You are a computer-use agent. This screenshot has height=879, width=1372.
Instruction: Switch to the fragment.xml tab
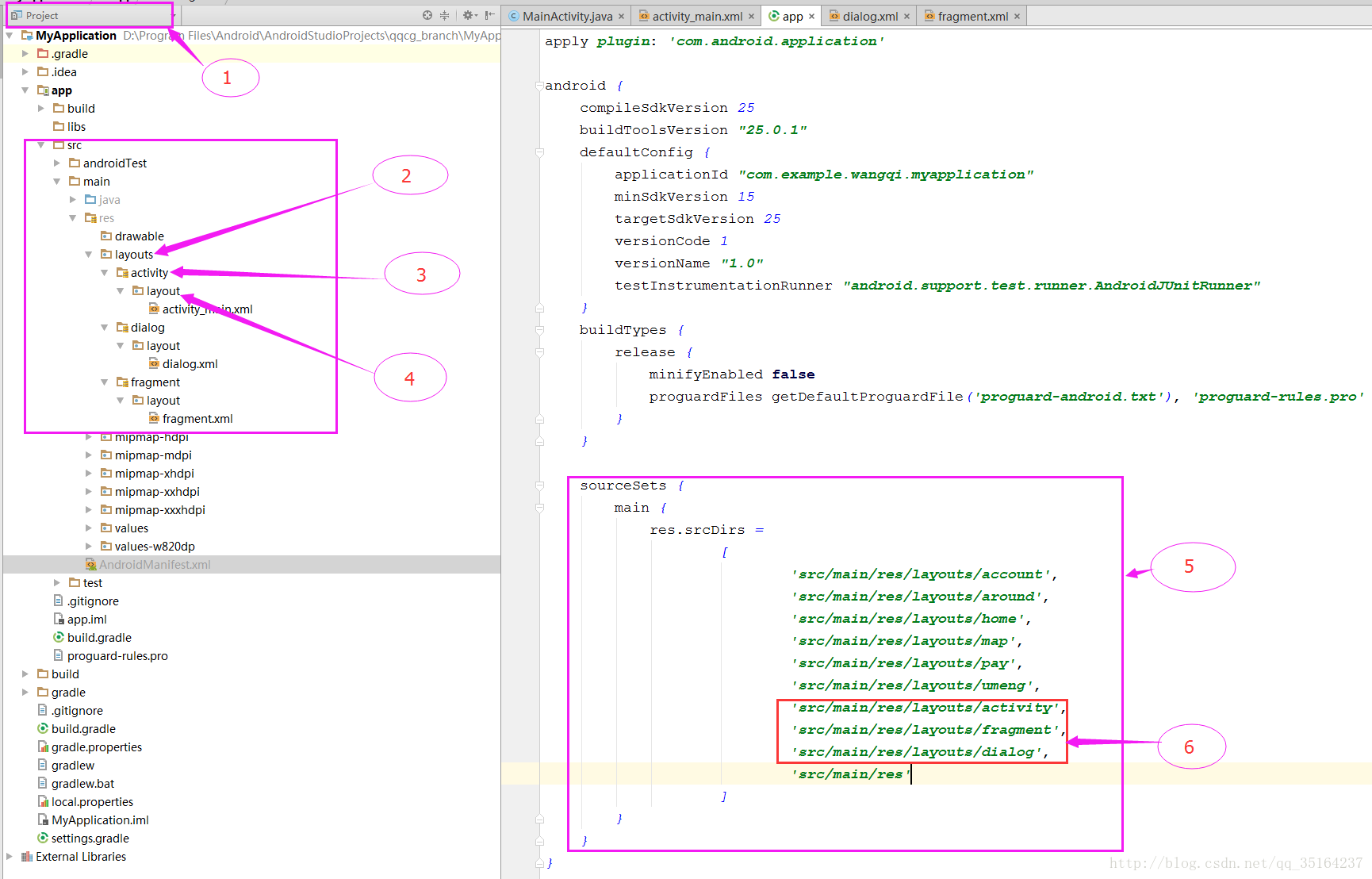pos(973,16)
